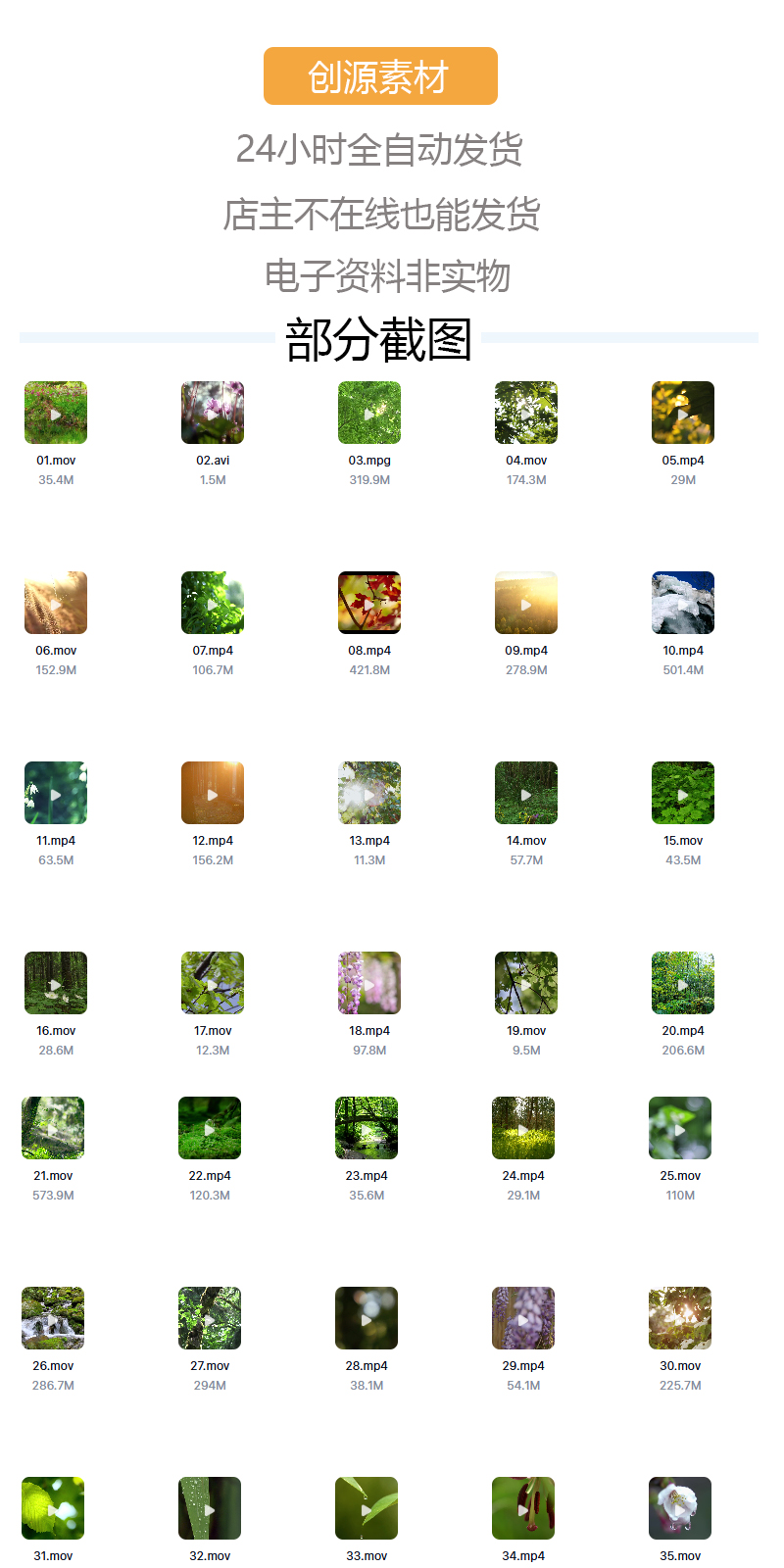Play the 26.mov waterfall thumbnail
Screen dimensions: 784x1568
pos(53,1318)
